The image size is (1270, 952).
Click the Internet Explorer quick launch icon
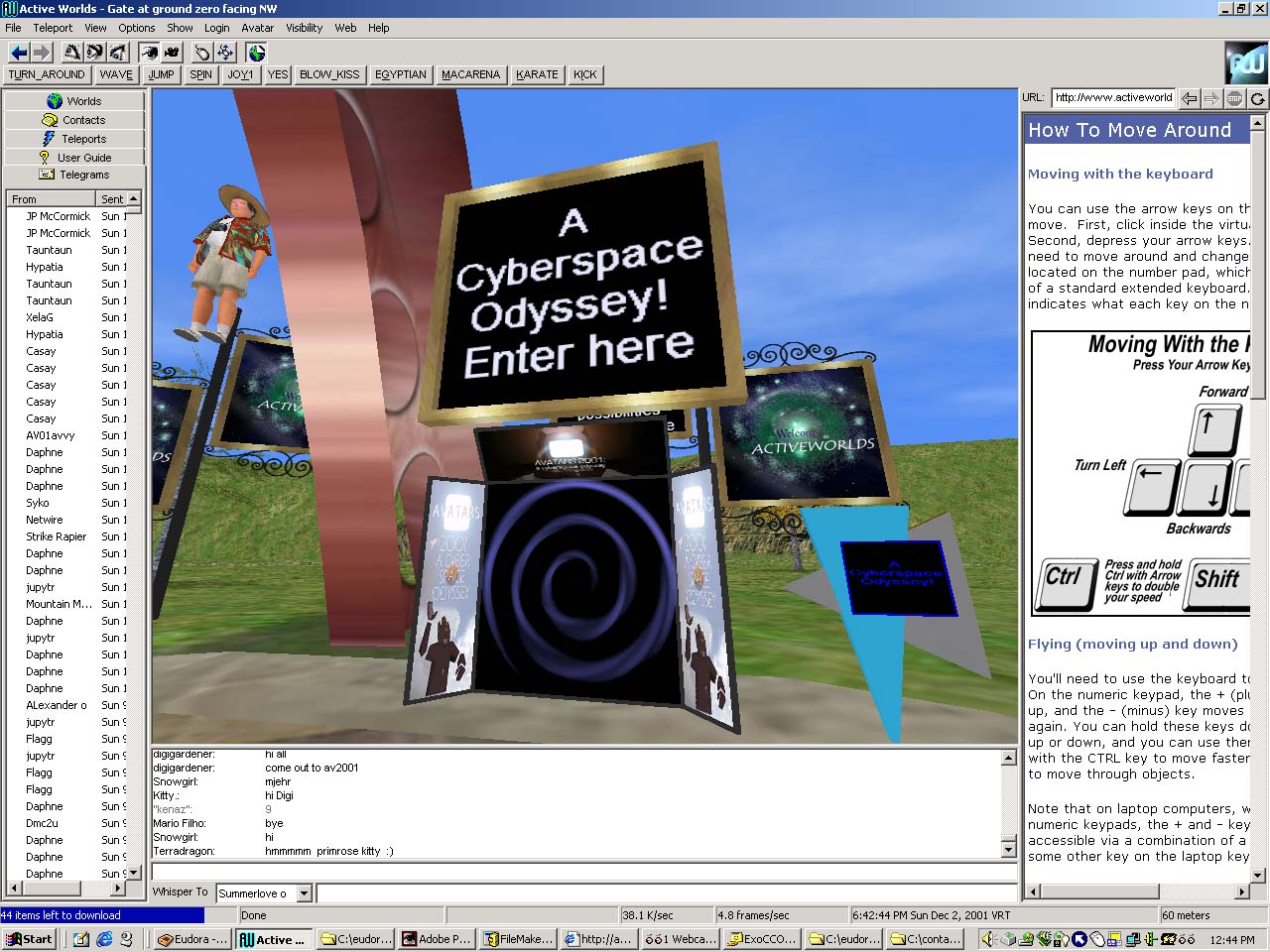click(104, 939)
